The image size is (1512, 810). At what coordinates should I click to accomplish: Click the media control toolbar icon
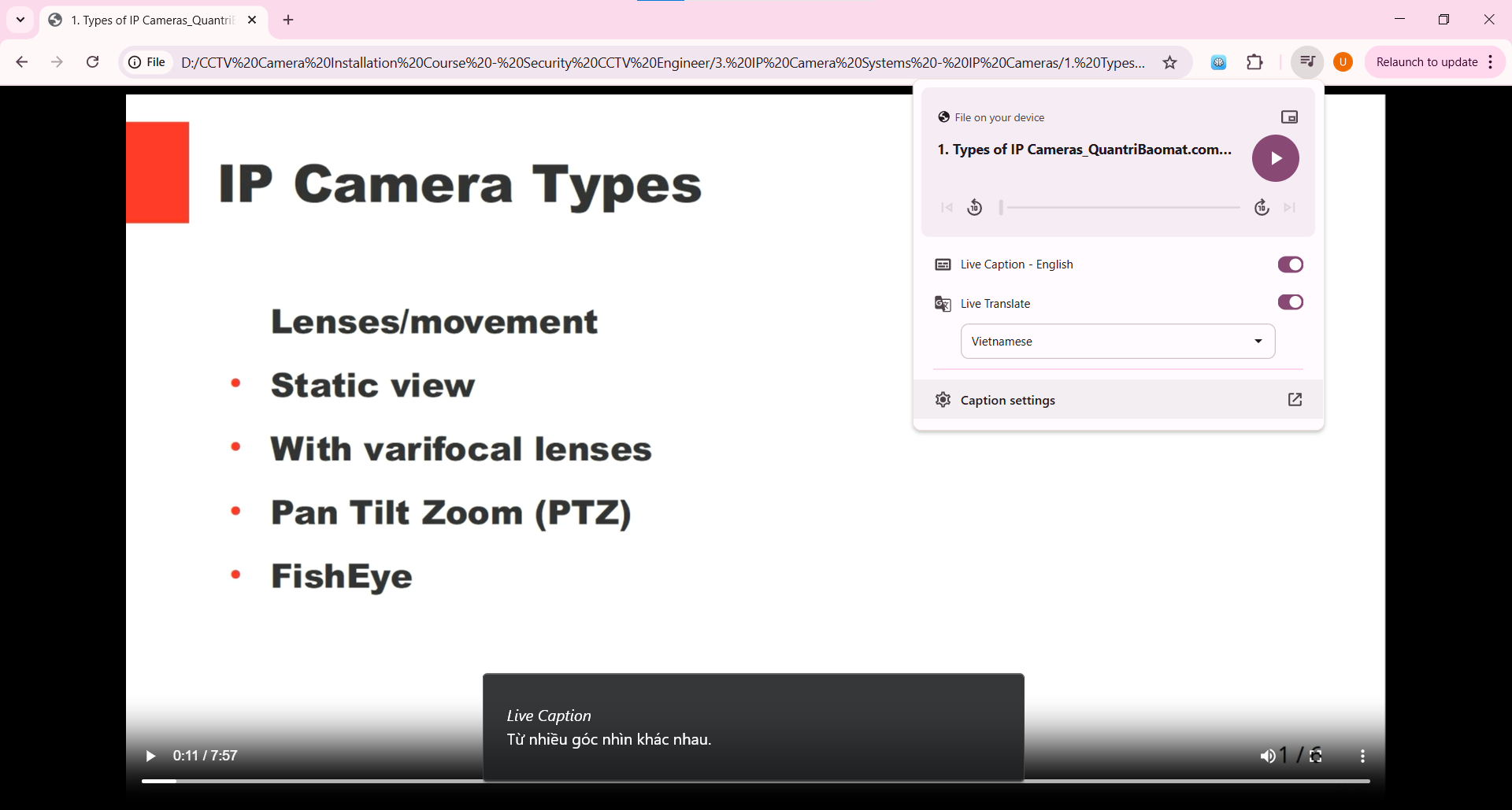(x=1306, y=62)
